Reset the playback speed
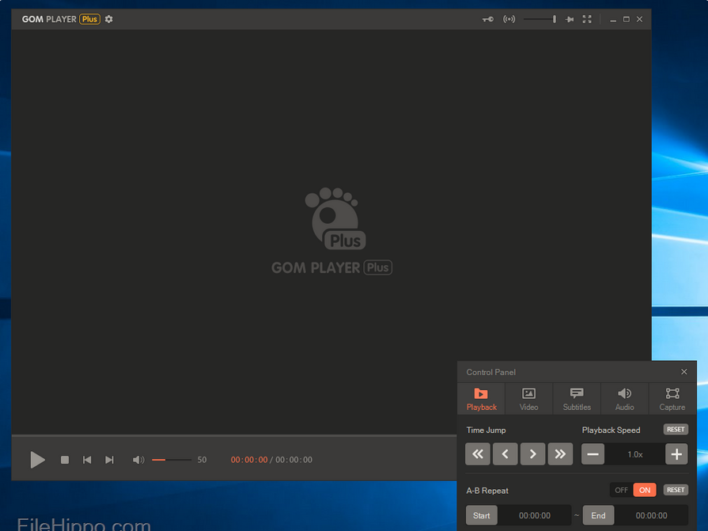 coord(675,429)
